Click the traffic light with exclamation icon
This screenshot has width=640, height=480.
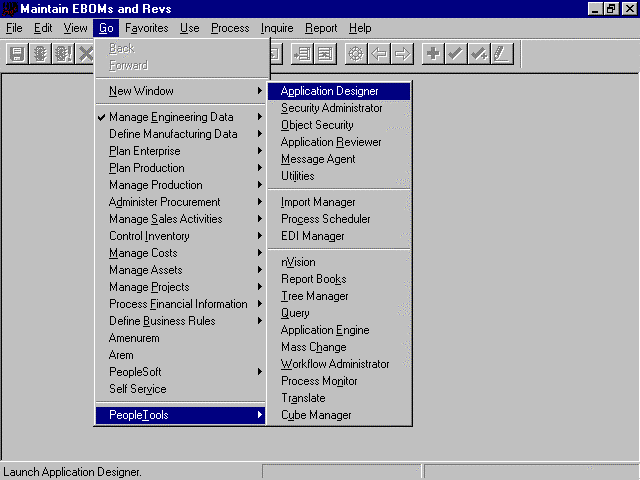[63, 54]
